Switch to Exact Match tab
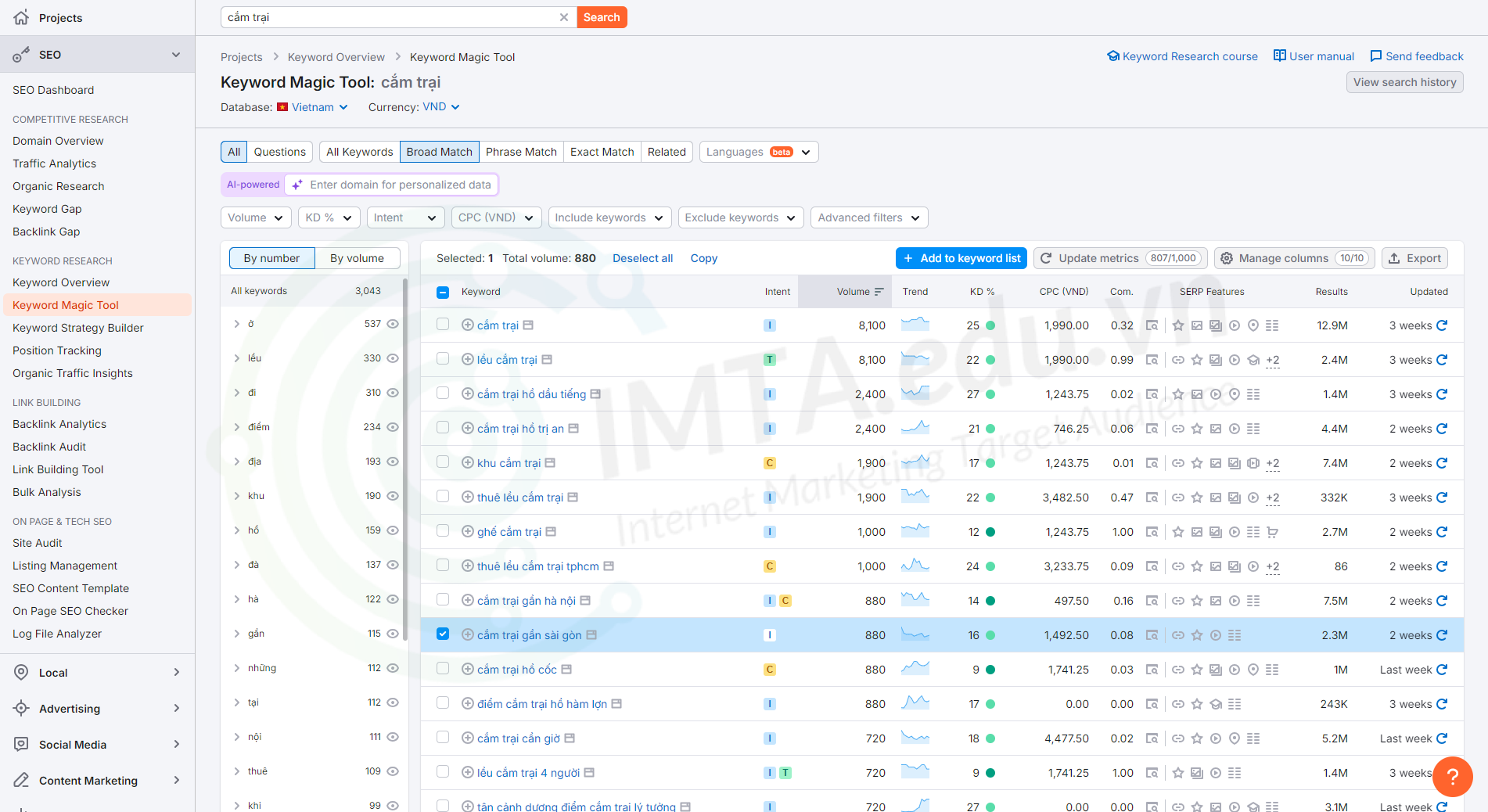 point(602,152)
